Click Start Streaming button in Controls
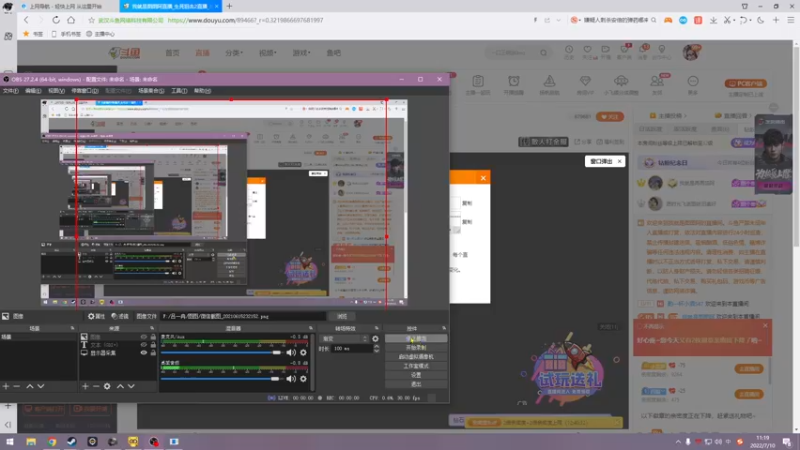The image size is (800, 450). (416, 338)
